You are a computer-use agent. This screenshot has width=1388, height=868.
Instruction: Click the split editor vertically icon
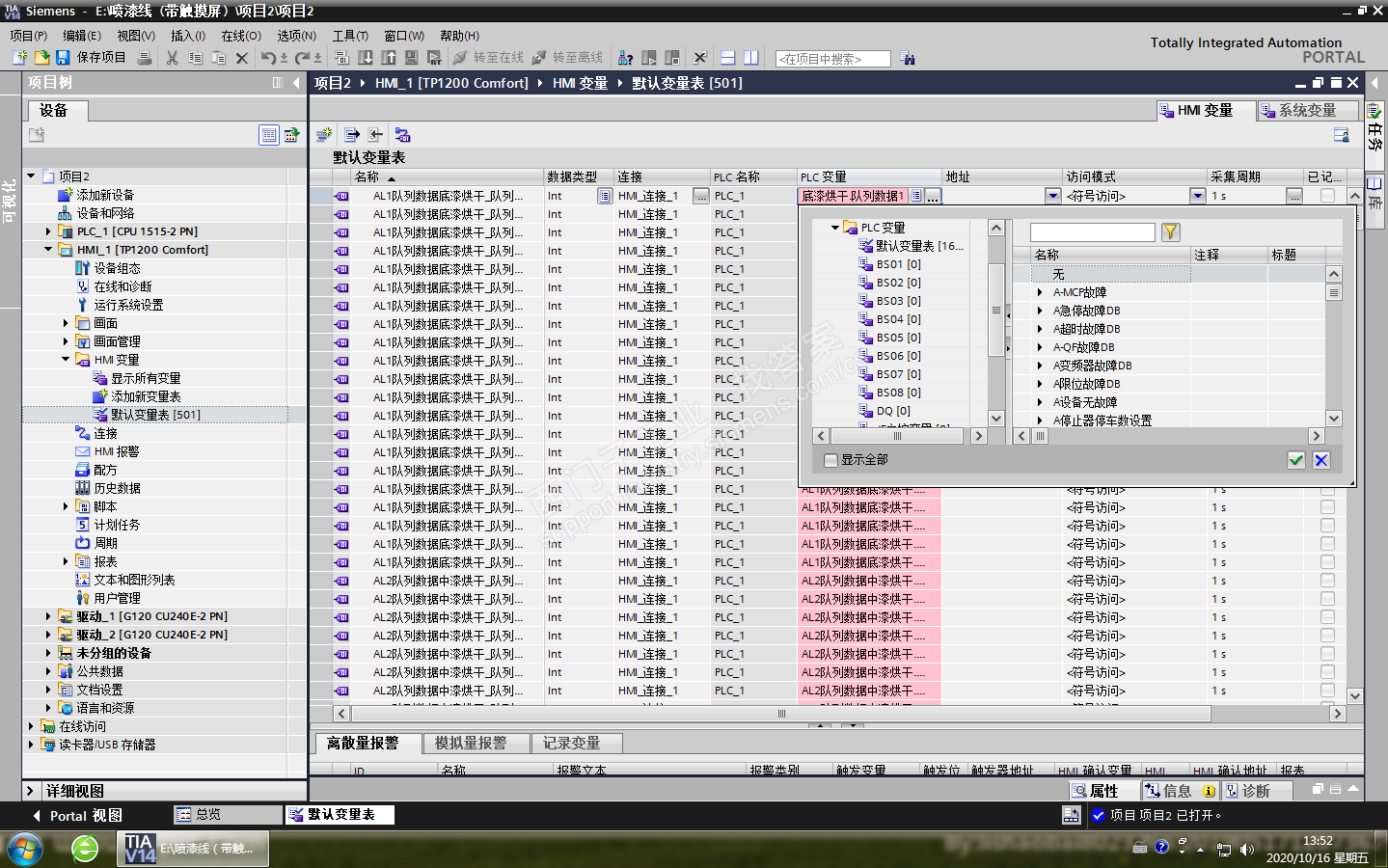(x=751, y=58)
